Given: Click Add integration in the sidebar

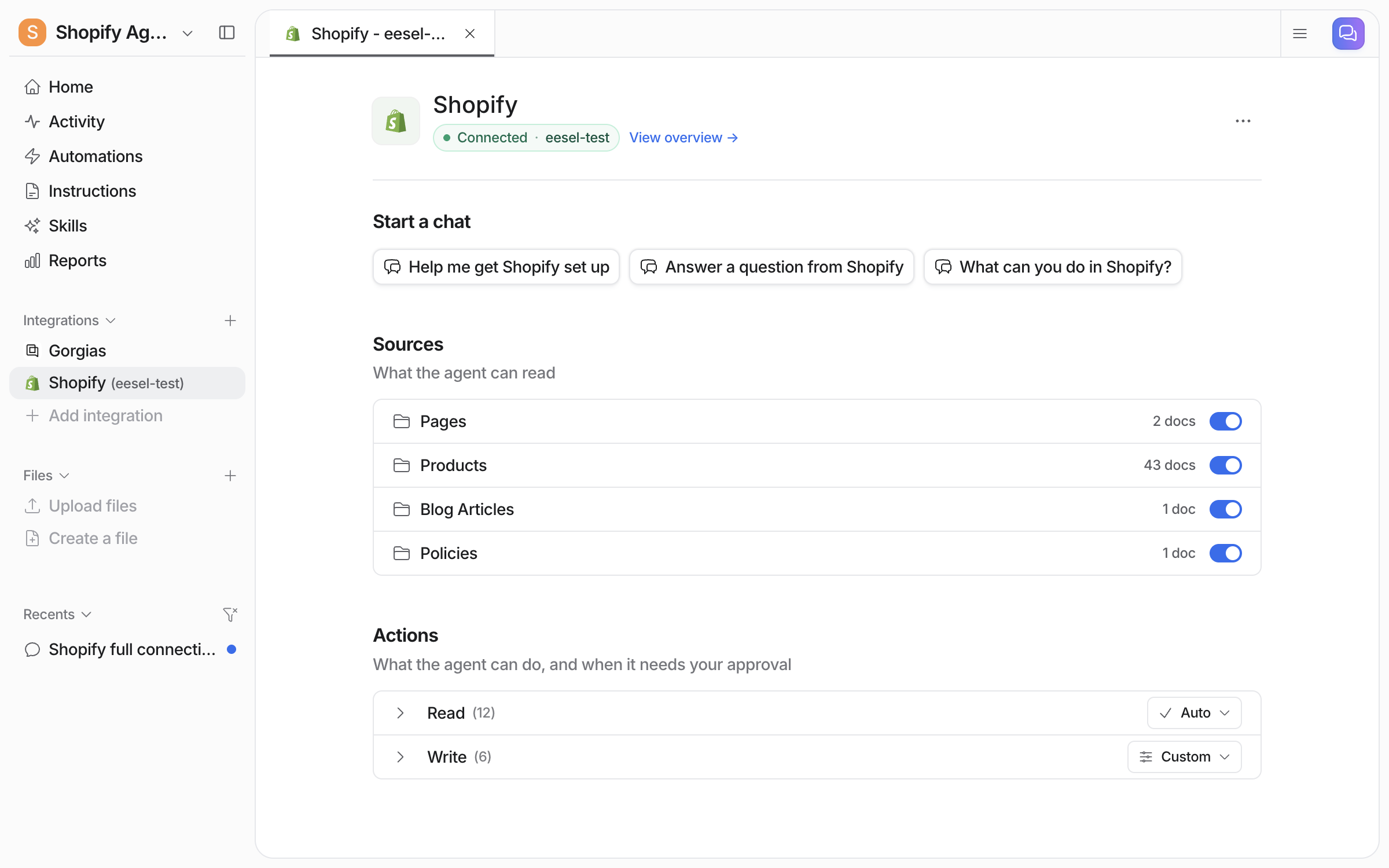Looking at the screenshot, I should coord(127,415).
